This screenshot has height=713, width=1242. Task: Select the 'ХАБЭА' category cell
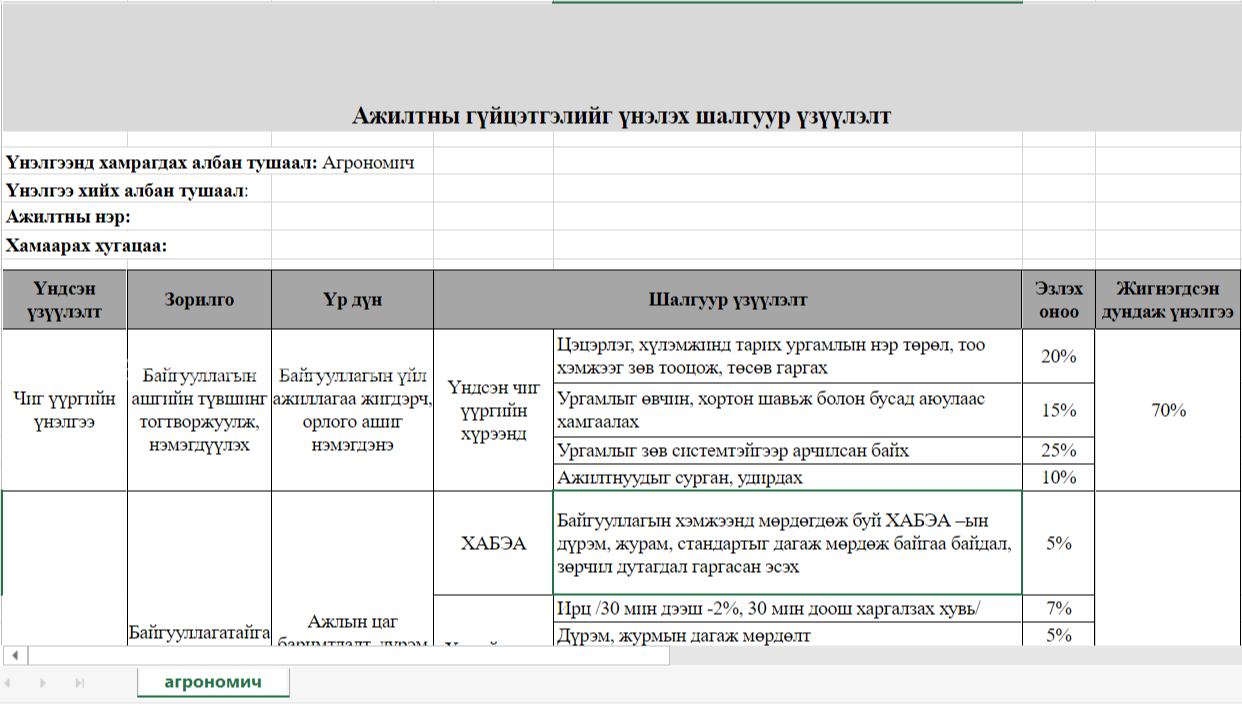493,543
